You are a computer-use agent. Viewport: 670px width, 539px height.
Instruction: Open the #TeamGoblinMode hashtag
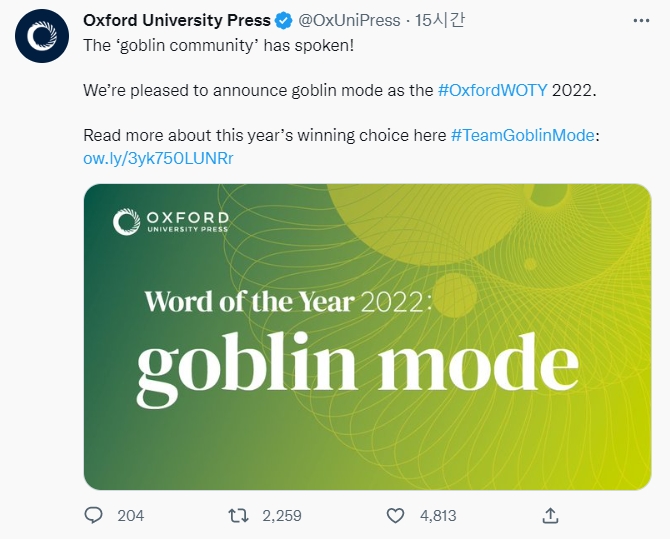[524, 136]
